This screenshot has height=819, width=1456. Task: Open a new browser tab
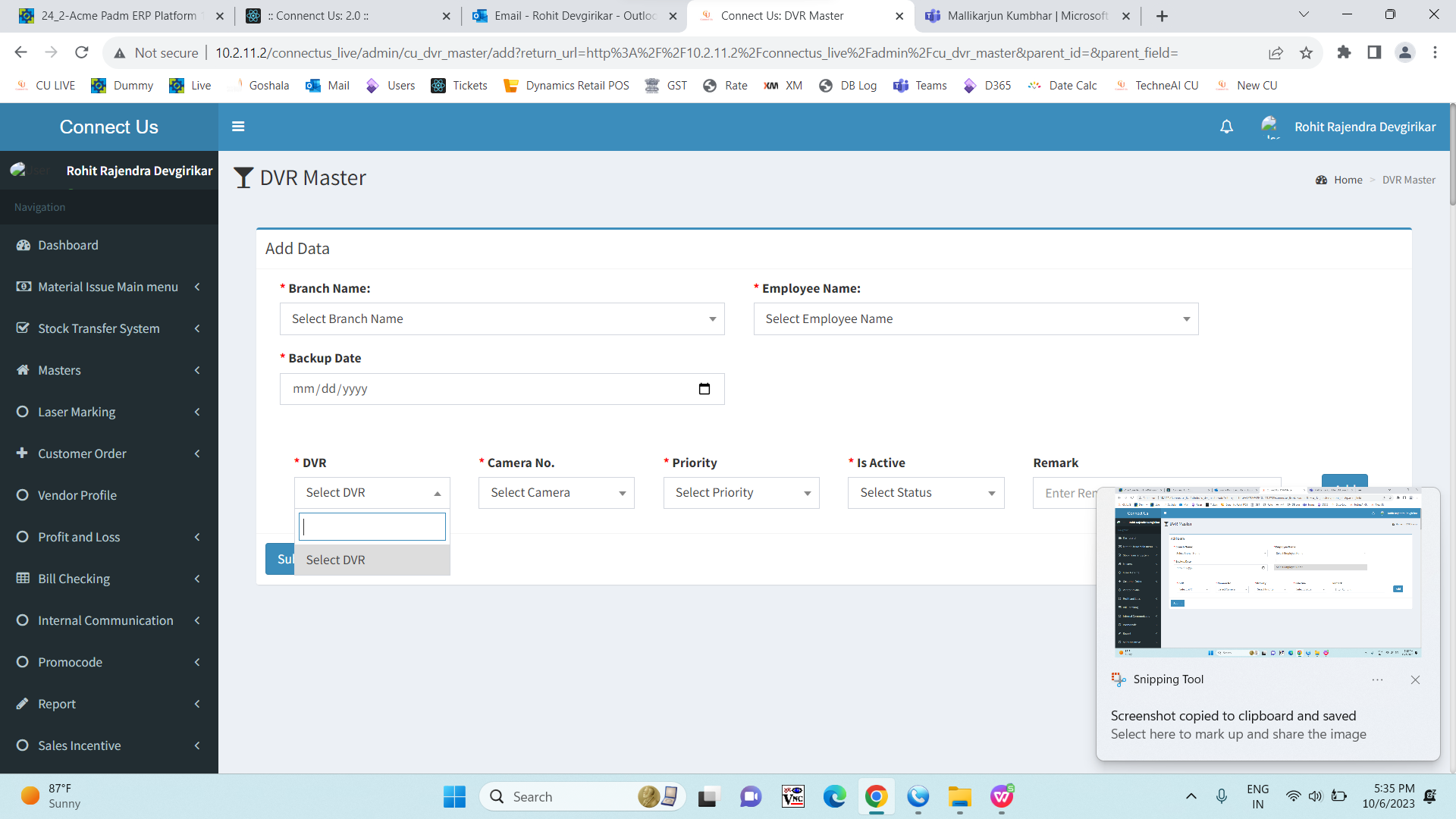click(x=1162, y=16)
